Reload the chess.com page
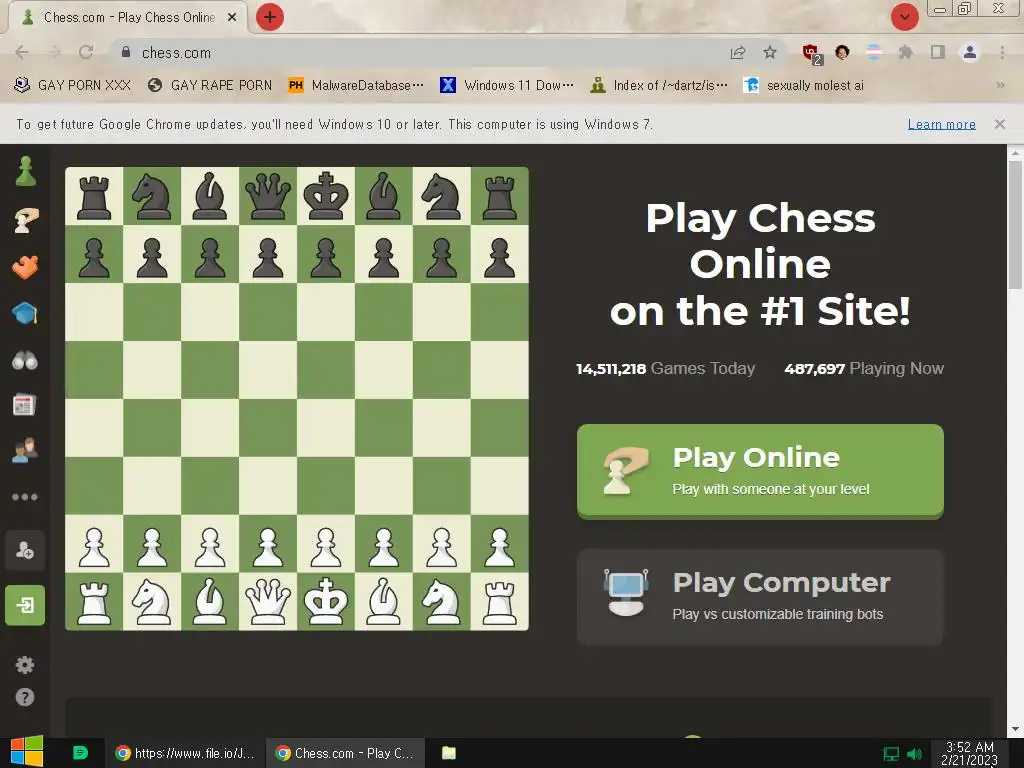 [x=86, y=52]
